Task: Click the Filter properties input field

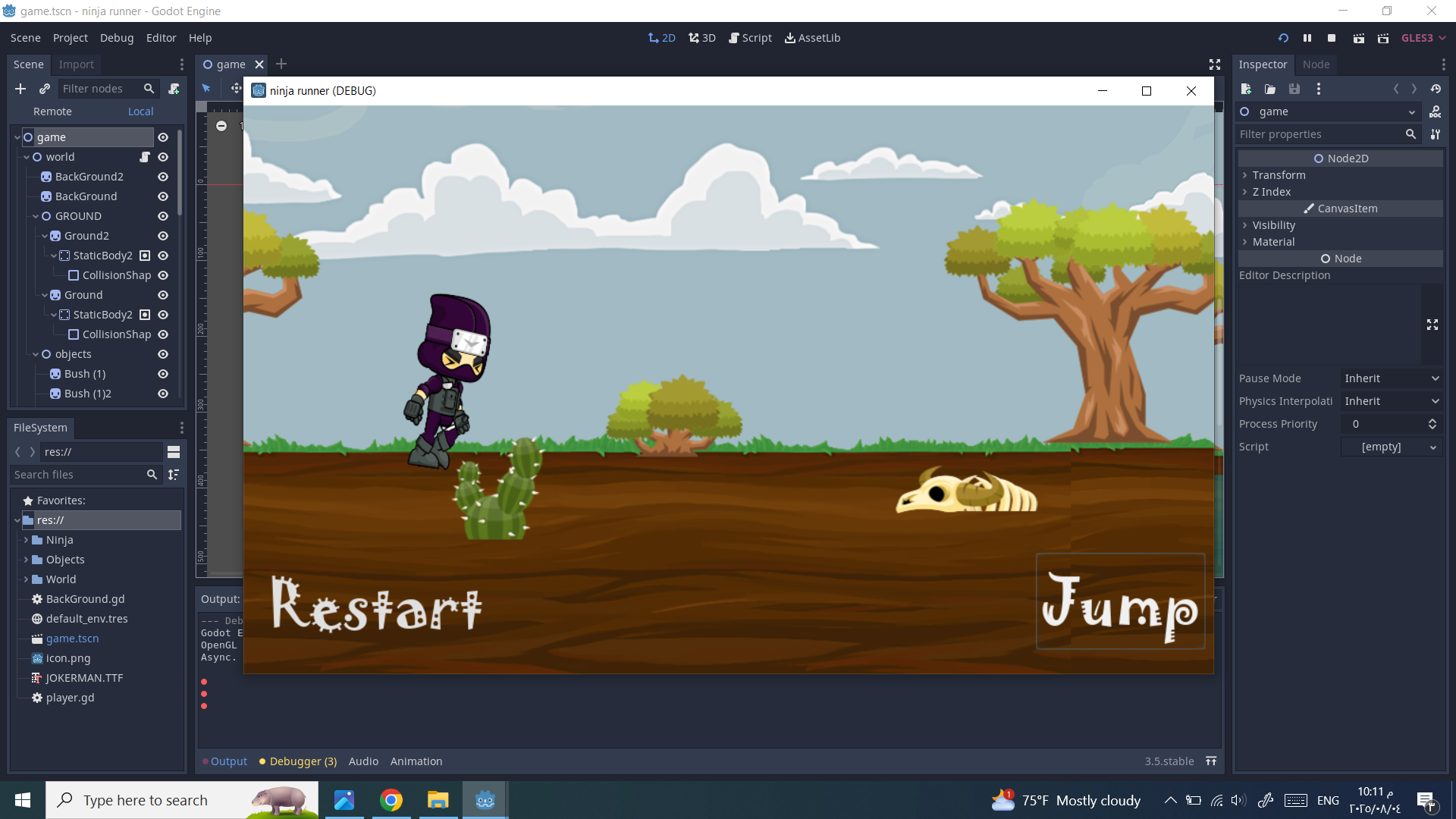Action: pos(1319,134)
